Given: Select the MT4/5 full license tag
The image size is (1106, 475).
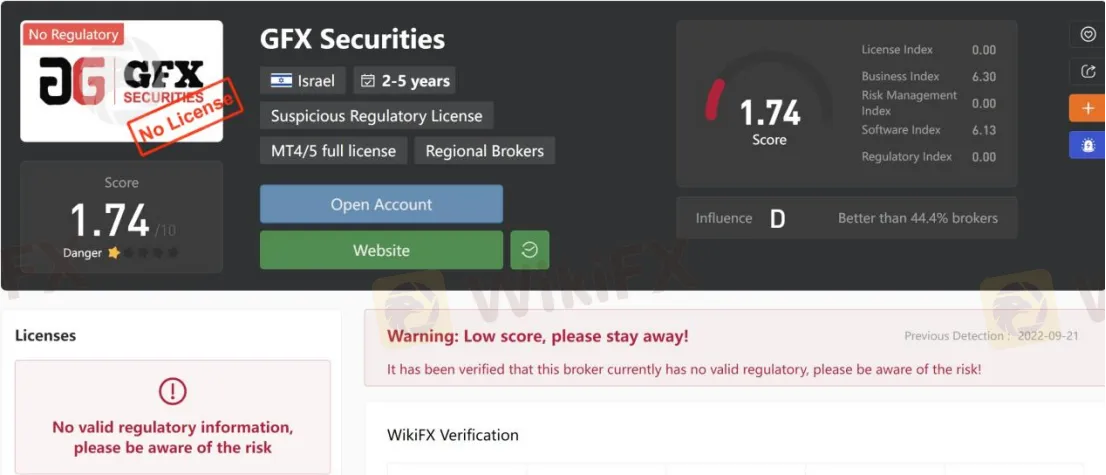Looking at the screenshot, I should click(x=334, y=151).
